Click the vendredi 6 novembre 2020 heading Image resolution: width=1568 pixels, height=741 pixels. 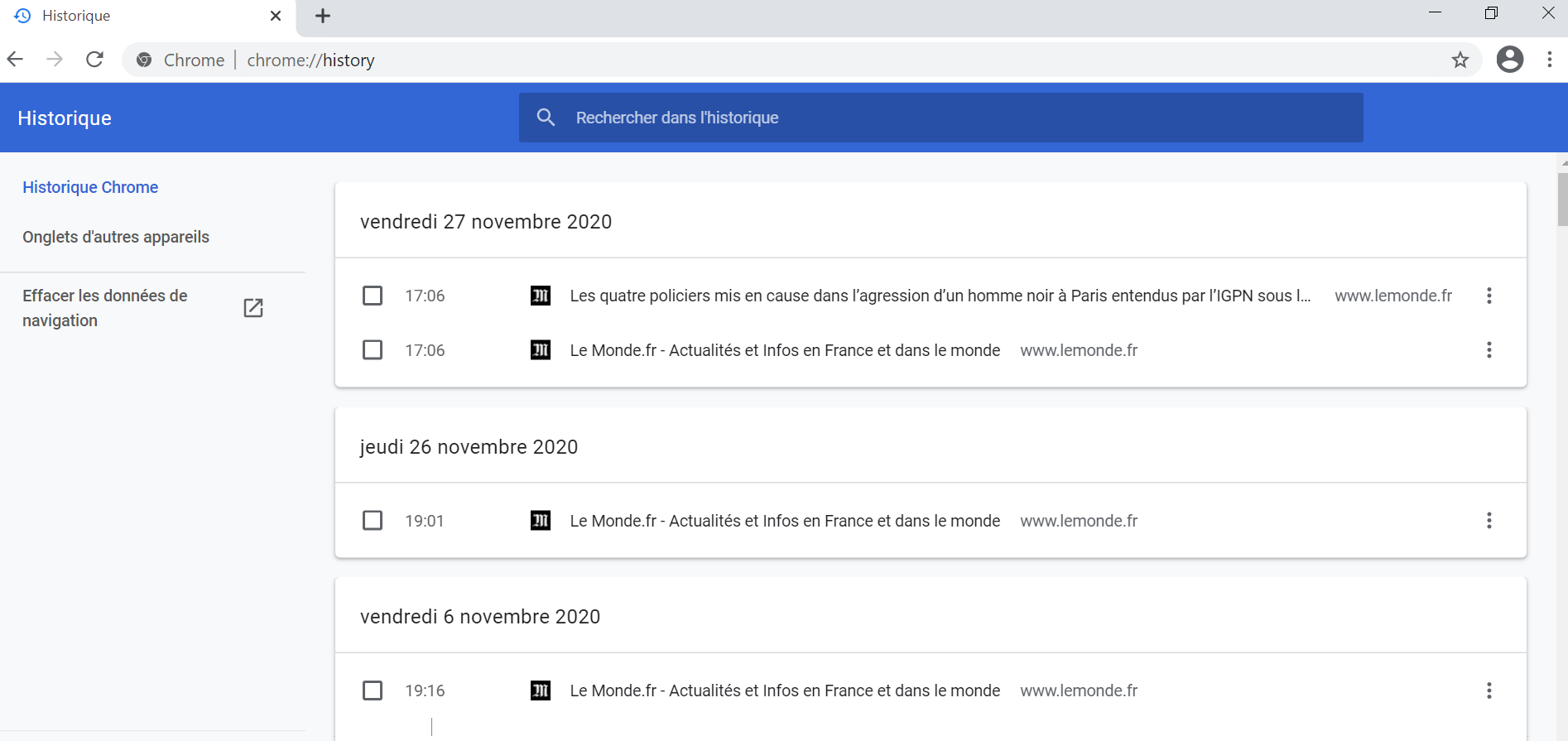coord(480,617)
